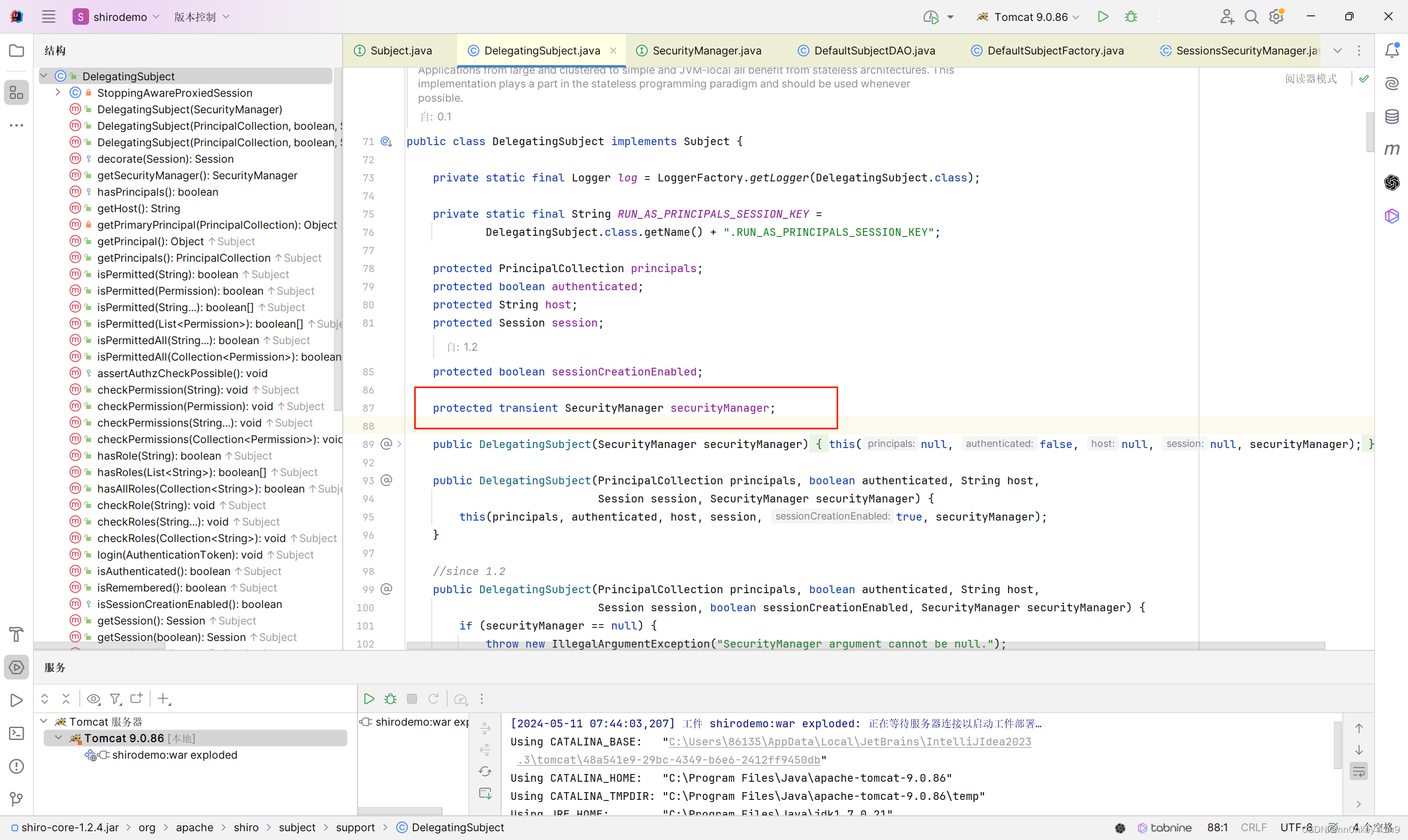Viewport: 1408px width, 840px height.
Task: Open Code With Me user icon
Action: (x=1226, y=16)
